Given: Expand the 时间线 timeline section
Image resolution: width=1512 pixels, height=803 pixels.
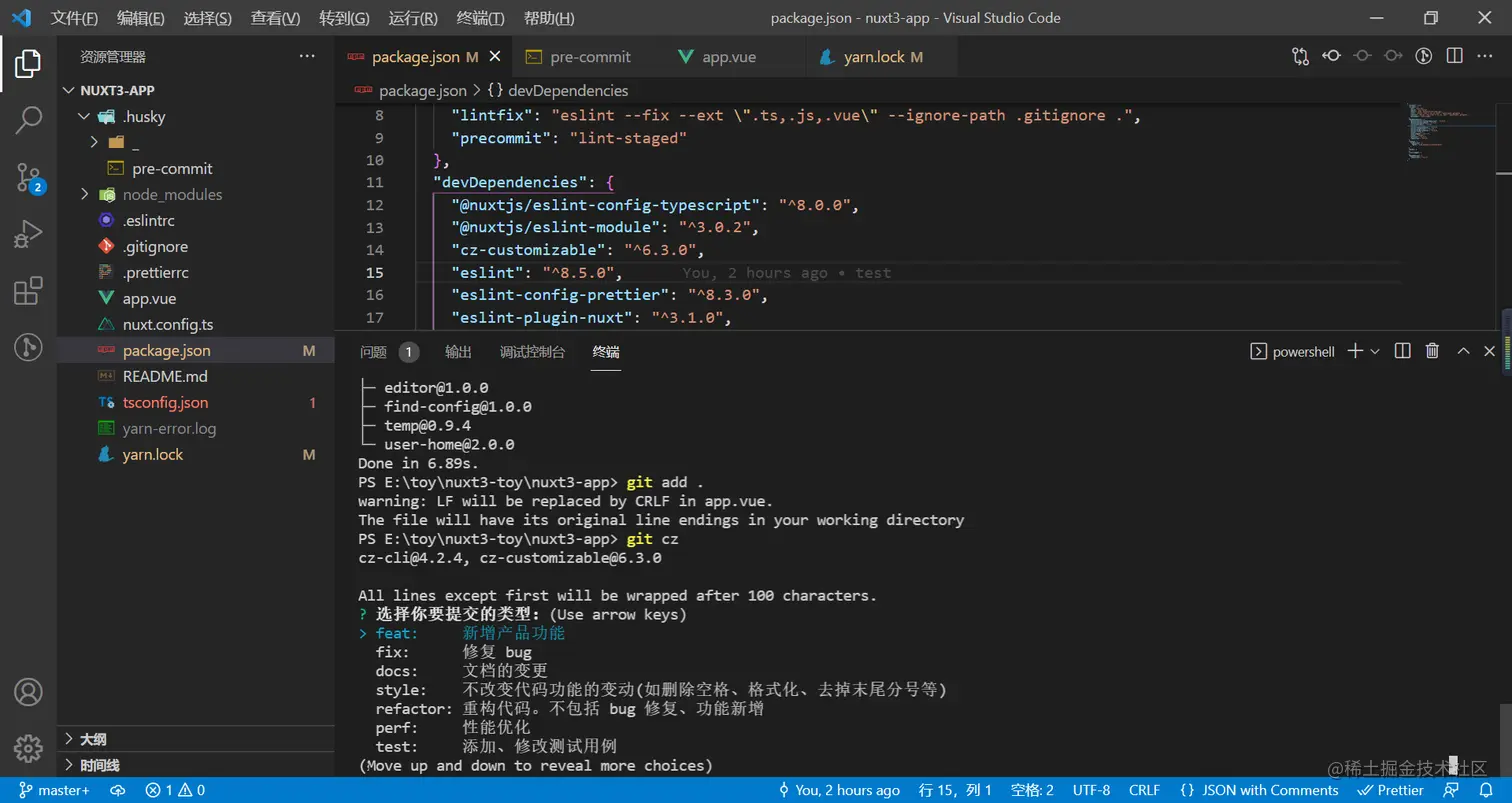Looking at the screenshot, I should point(196,765).
